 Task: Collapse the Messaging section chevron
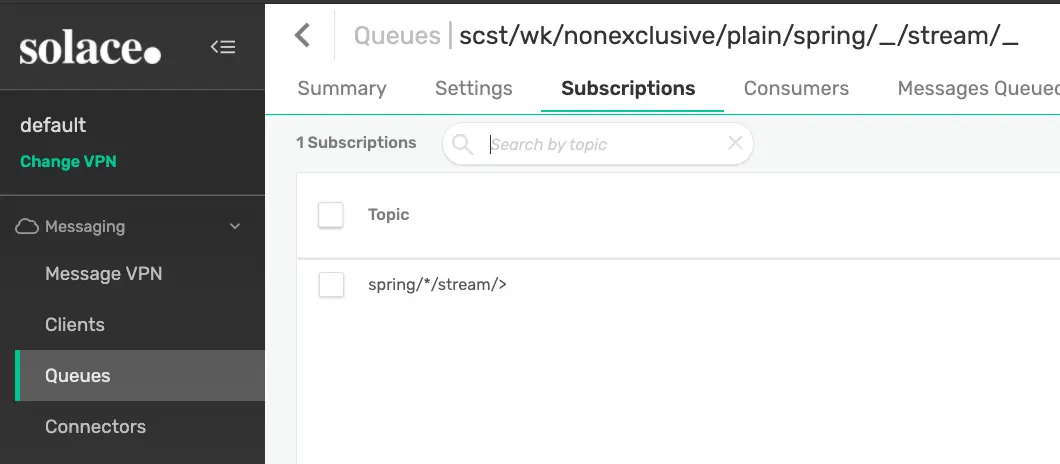[x=235, y=227]
